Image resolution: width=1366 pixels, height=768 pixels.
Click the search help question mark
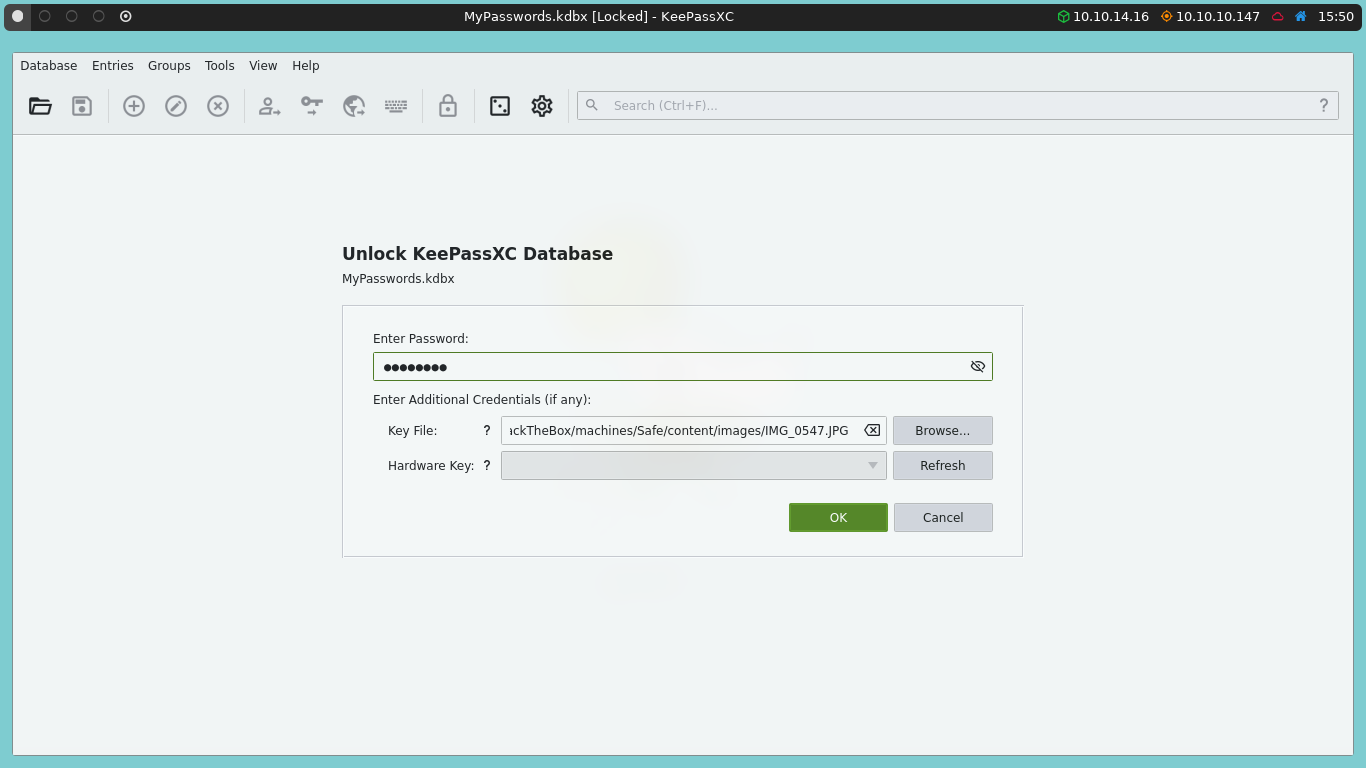1323,105
